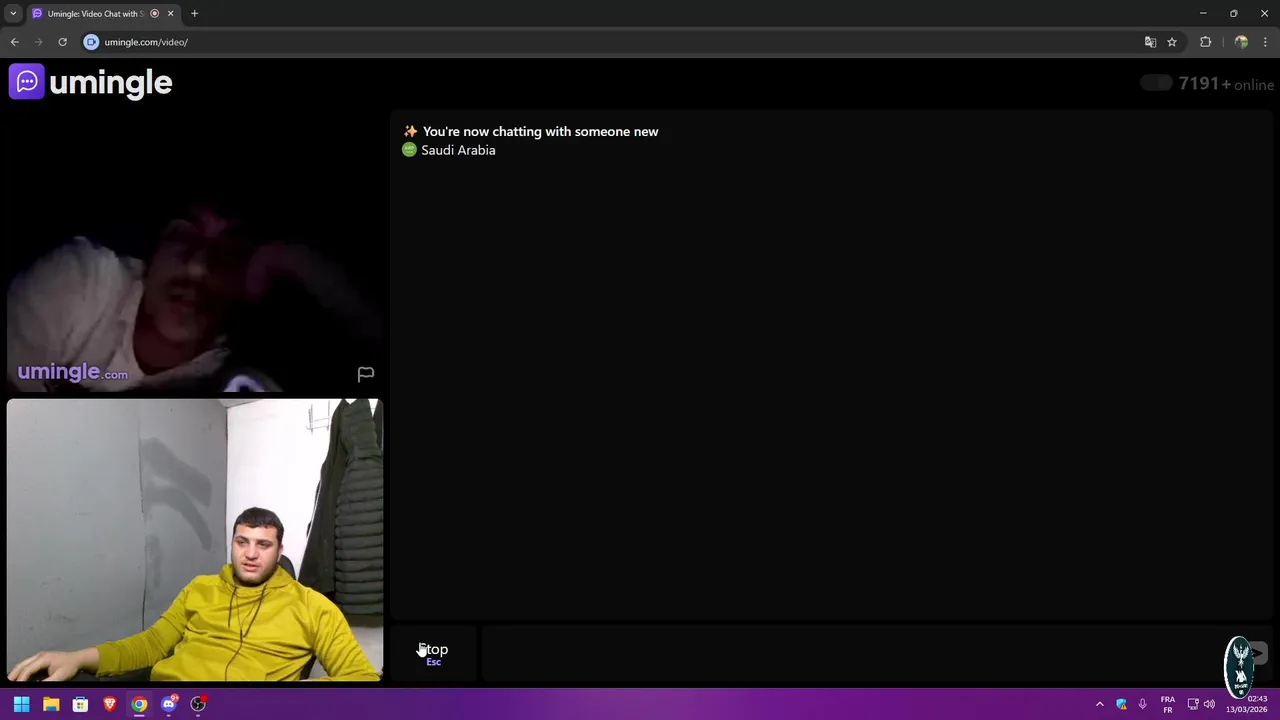Click the microphone tray icon
Image resolution: width=1280 pixels, height=720 pixels.
click(1142, 704)
